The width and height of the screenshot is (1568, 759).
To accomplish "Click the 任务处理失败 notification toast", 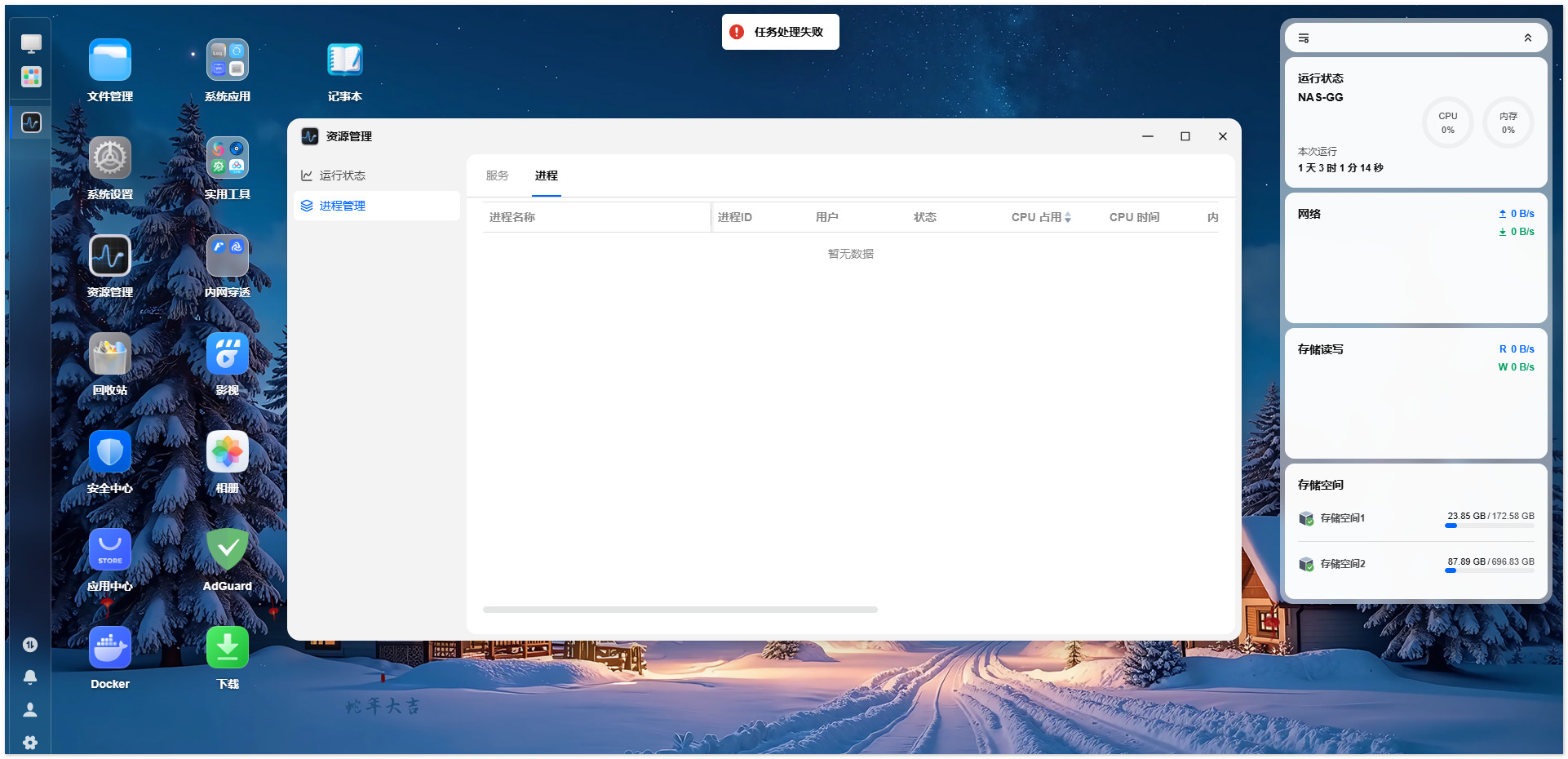I will pyautogui.click(x=781, y=32).
